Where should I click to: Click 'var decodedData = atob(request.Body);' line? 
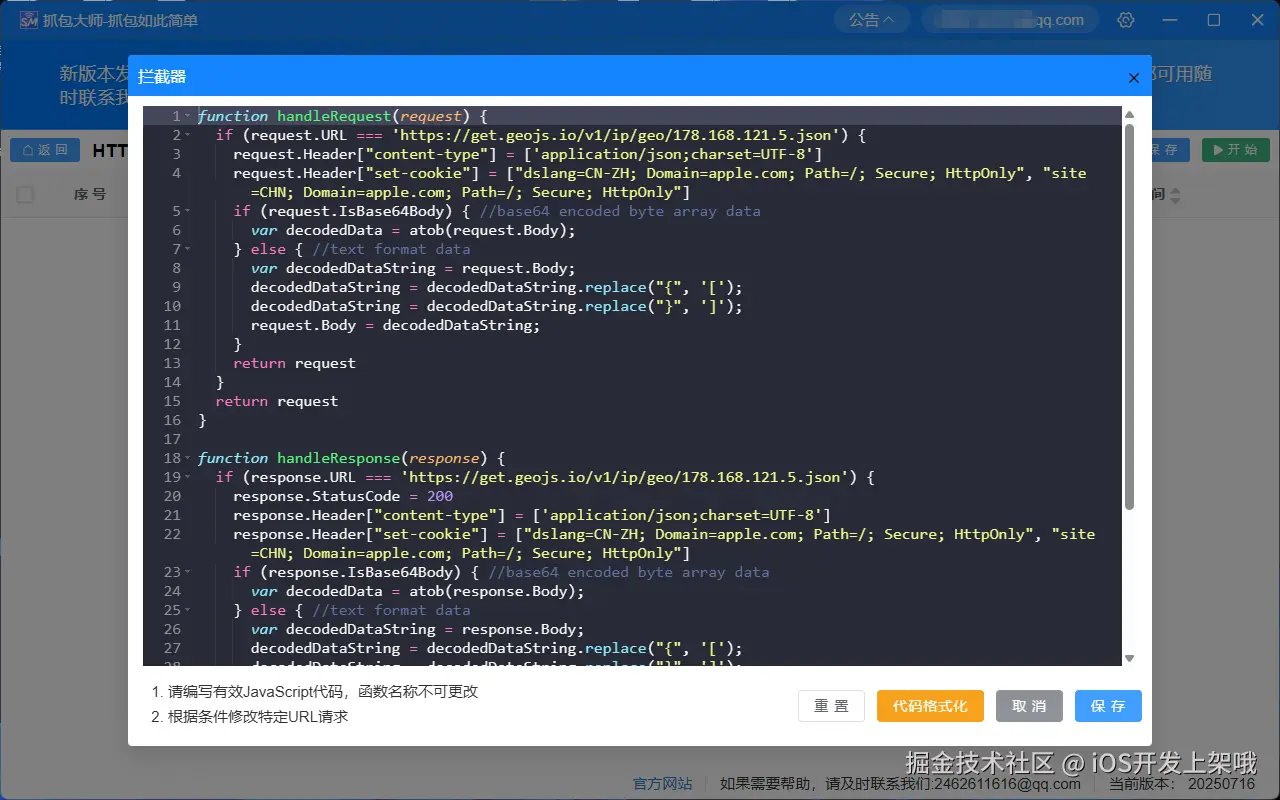pyautogui.click(x=413, y=230)
